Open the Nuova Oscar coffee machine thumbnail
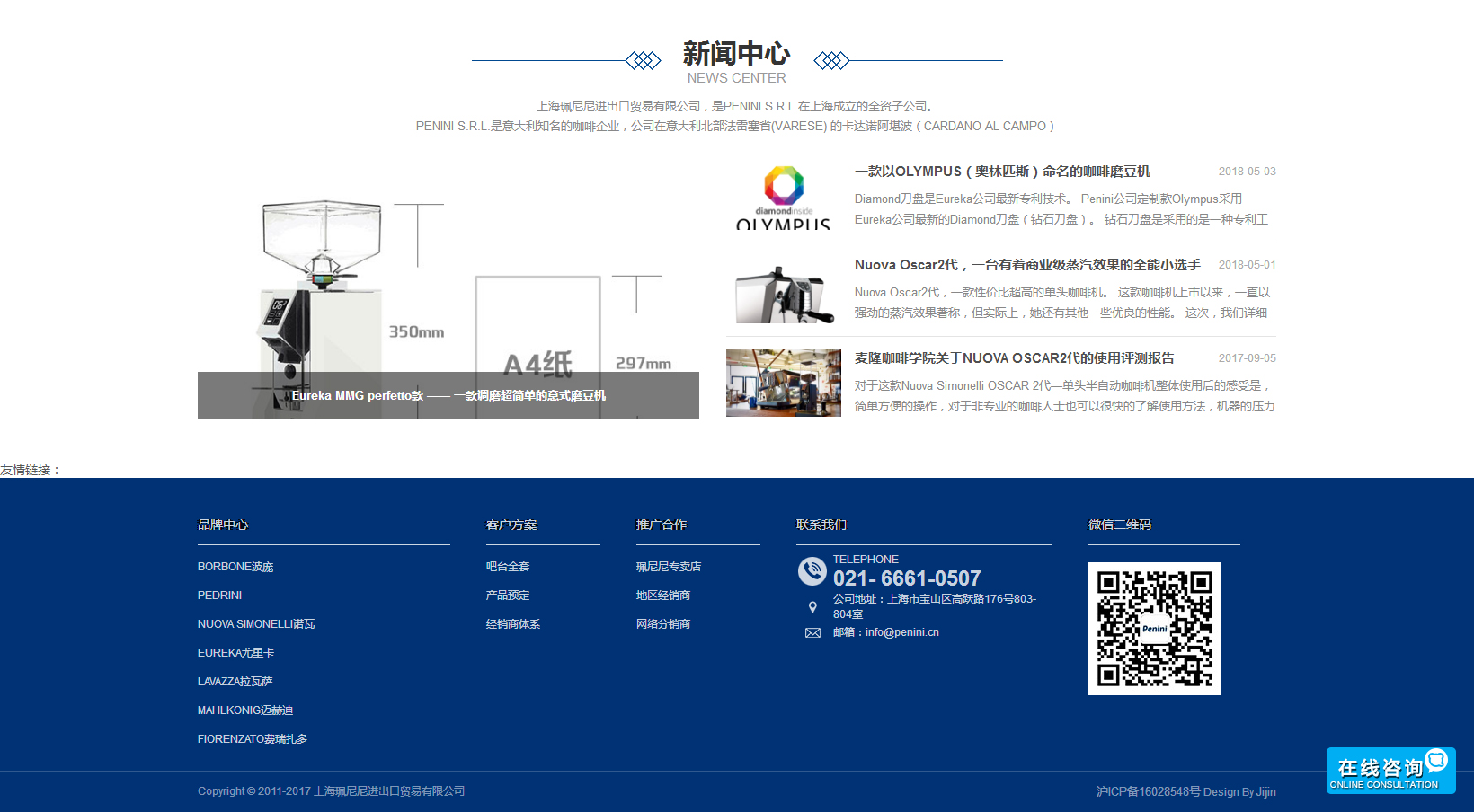The image size is (1474, 812). point(784,290)
